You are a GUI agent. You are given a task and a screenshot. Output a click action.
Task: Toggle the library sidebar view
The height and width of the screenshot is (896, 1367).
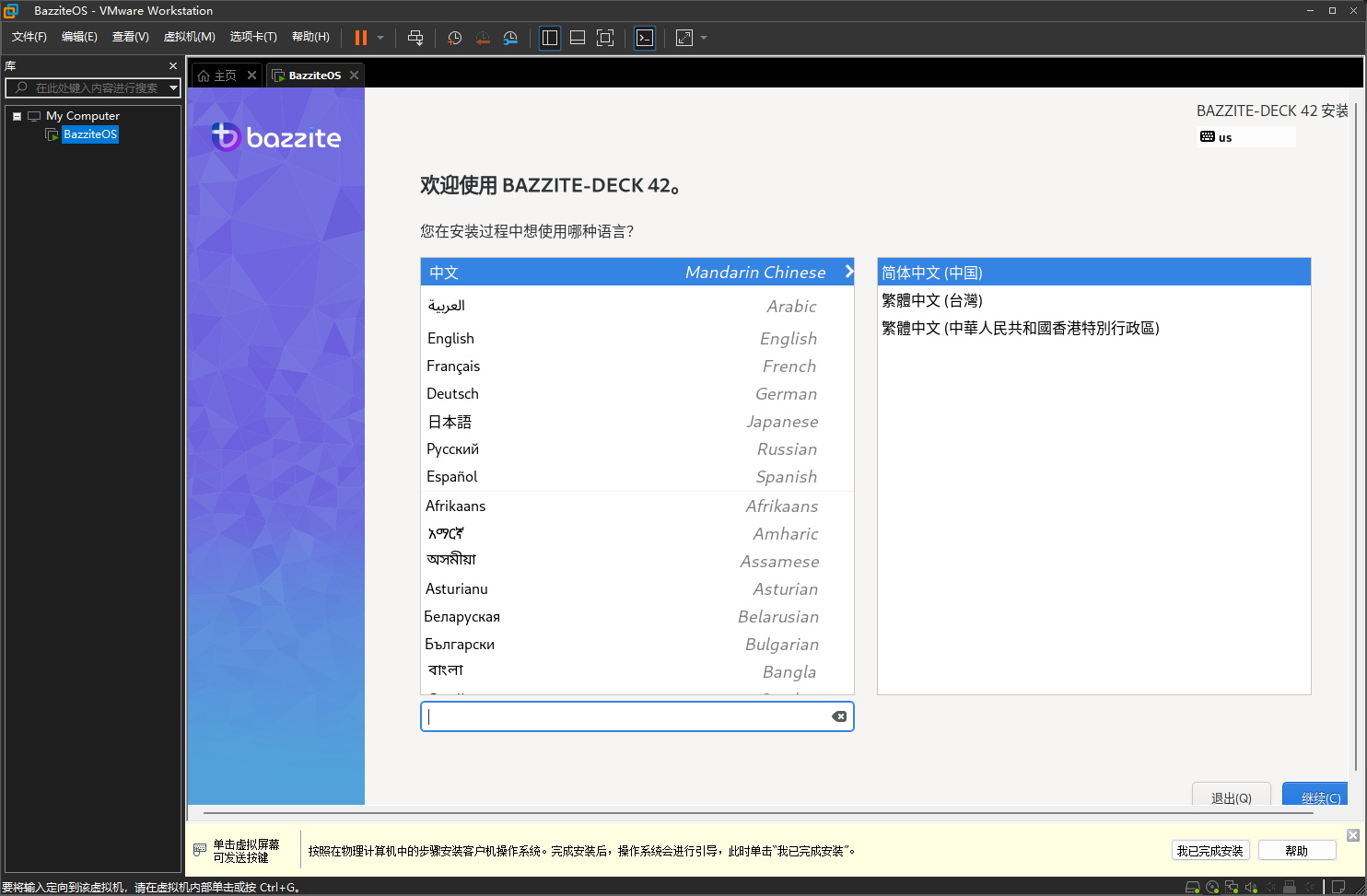point(550,38)
